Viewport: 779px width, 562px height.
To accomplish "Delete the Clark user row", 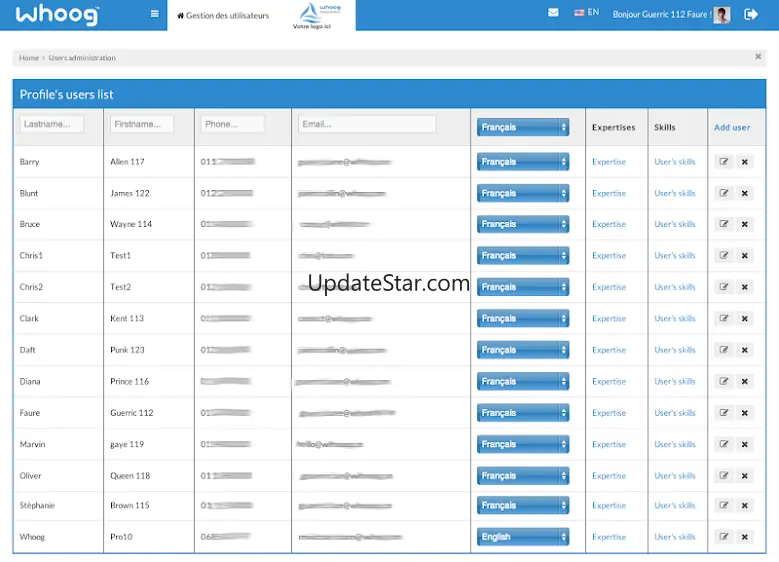I will pos(745,318).
